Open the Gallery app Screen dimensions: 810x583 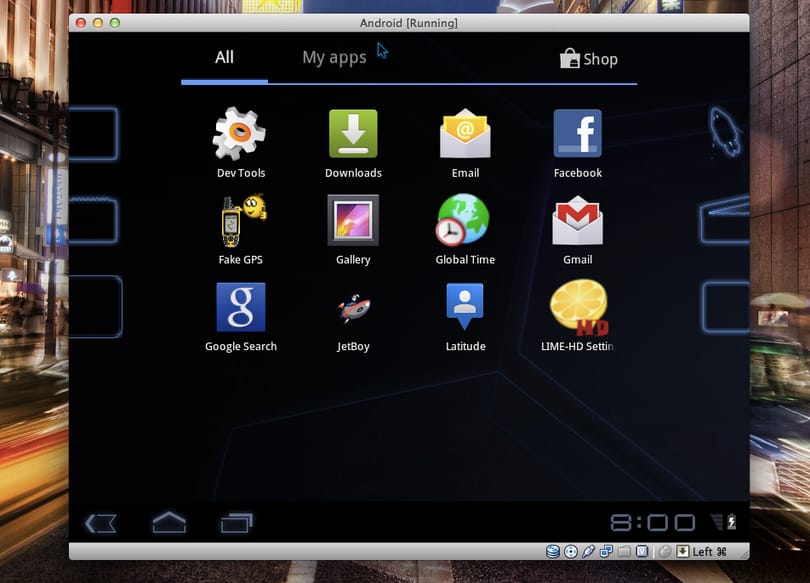(x=353, y=230)
